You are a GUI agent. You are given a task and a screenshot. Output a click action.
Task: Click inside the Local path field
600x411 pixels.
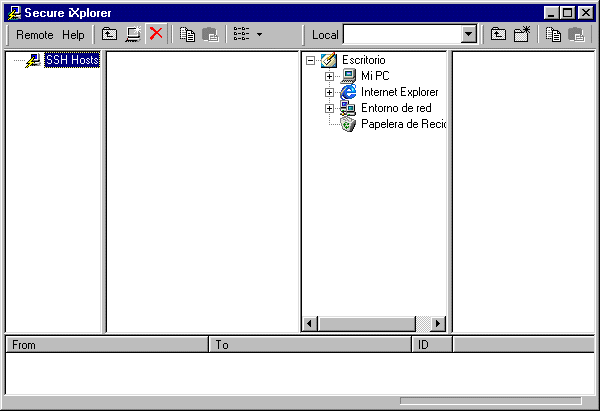pos(403,35)
